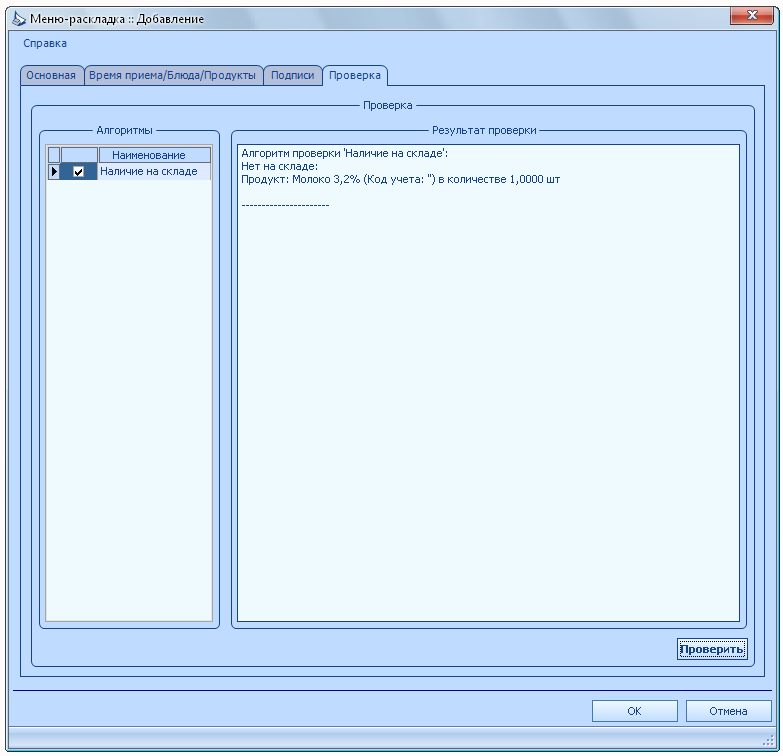783x756 pixels.
Task: Click the application icon in title bar
Action: (x=19, y=19)
